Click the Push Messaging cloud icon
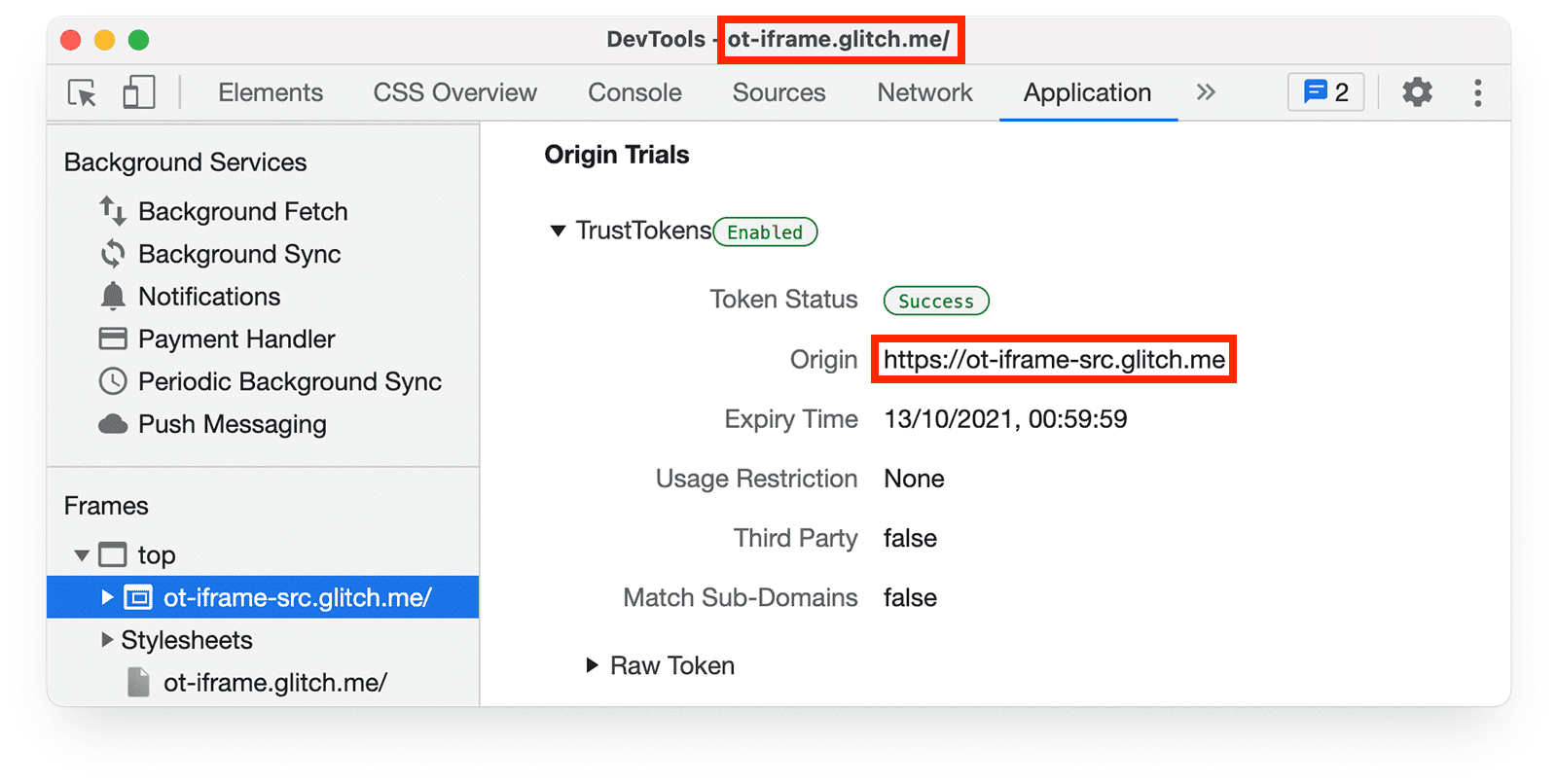The height and width of the screenshot is (784, 1557). pyautogui.click(x=113, y=424)
